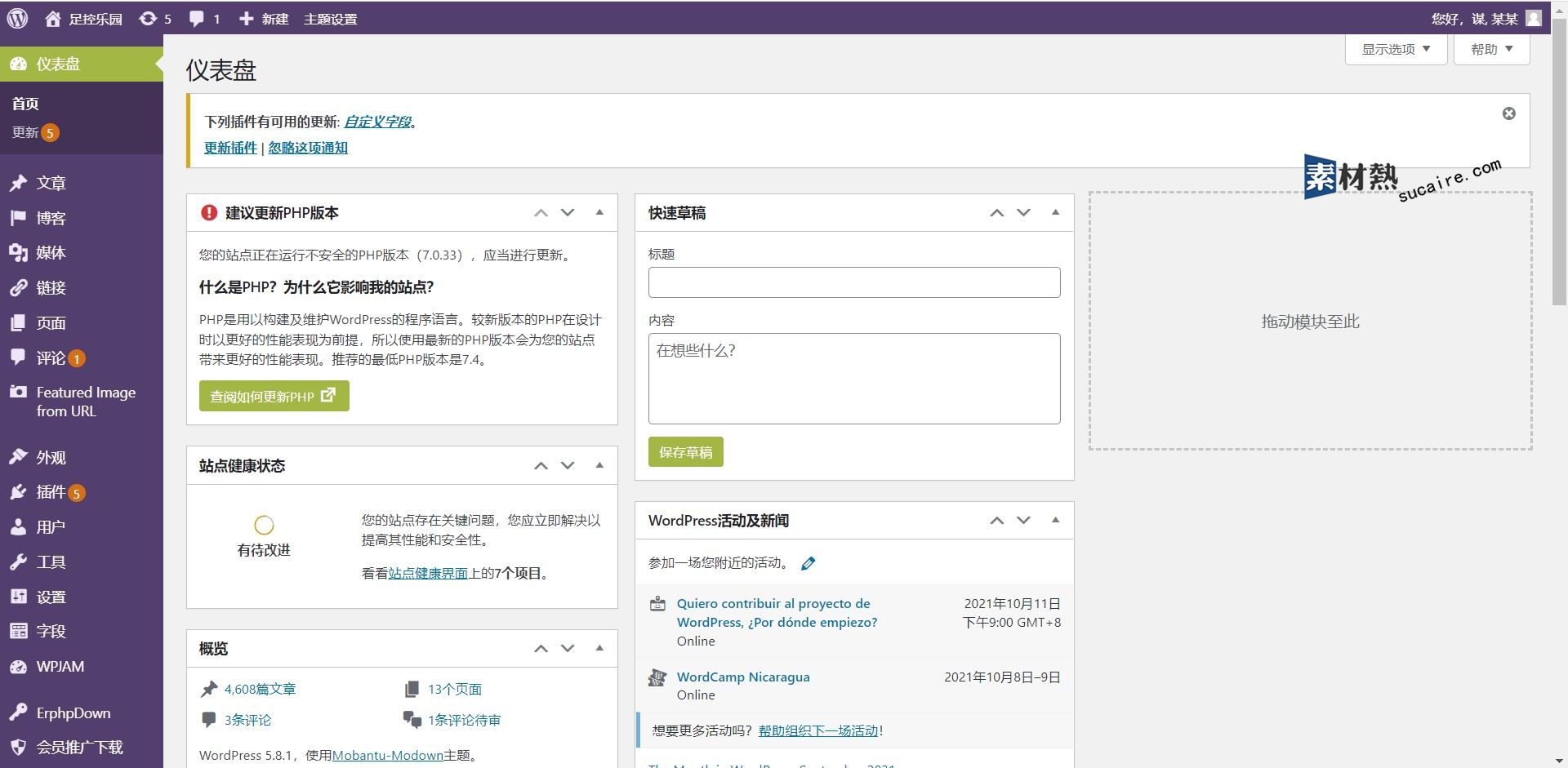Open the 帮助 dropdown

pyautogui.click(x=1491, y=49)
